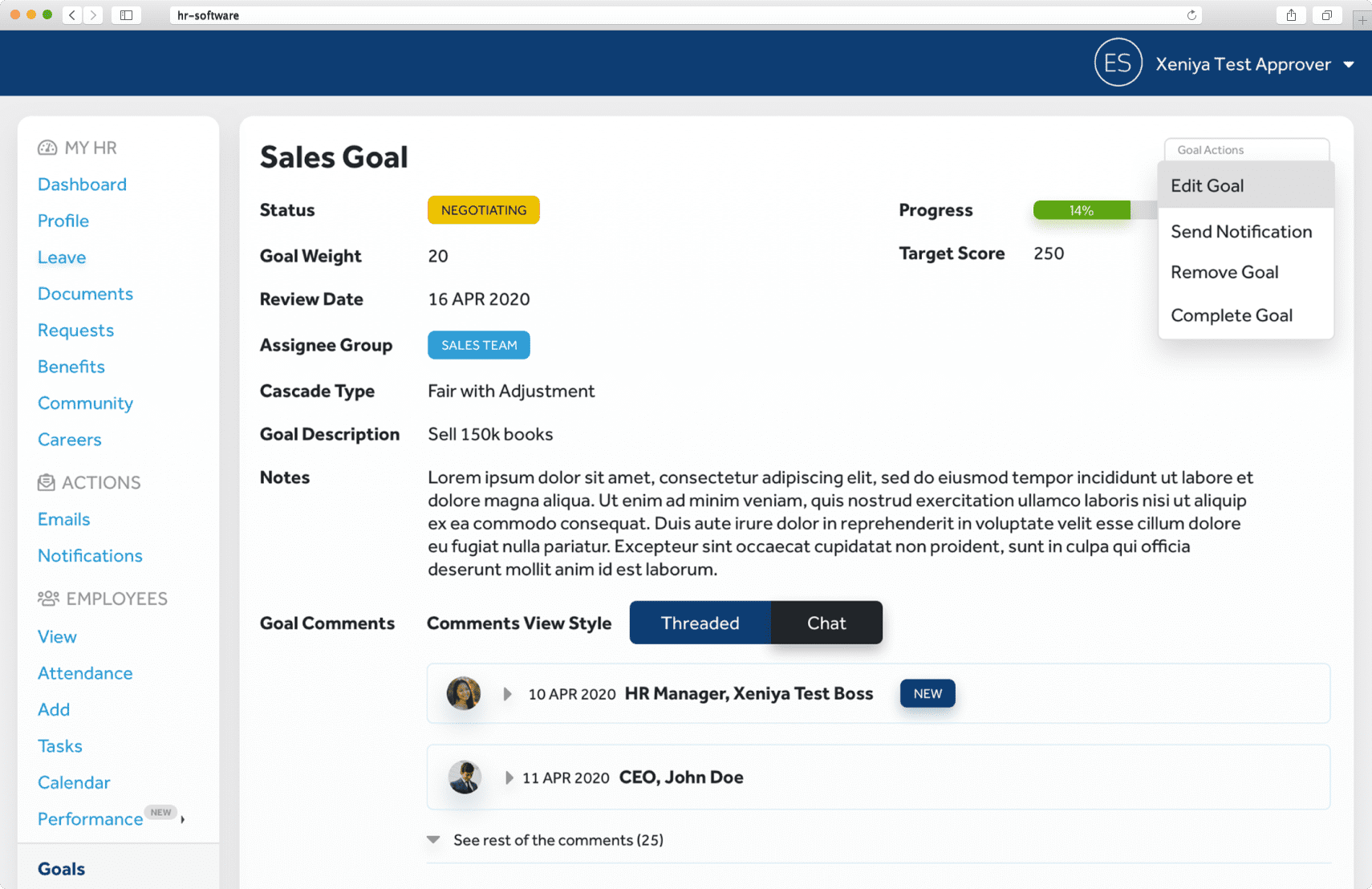Toggle the browser sidebar icon

[126, 14]
